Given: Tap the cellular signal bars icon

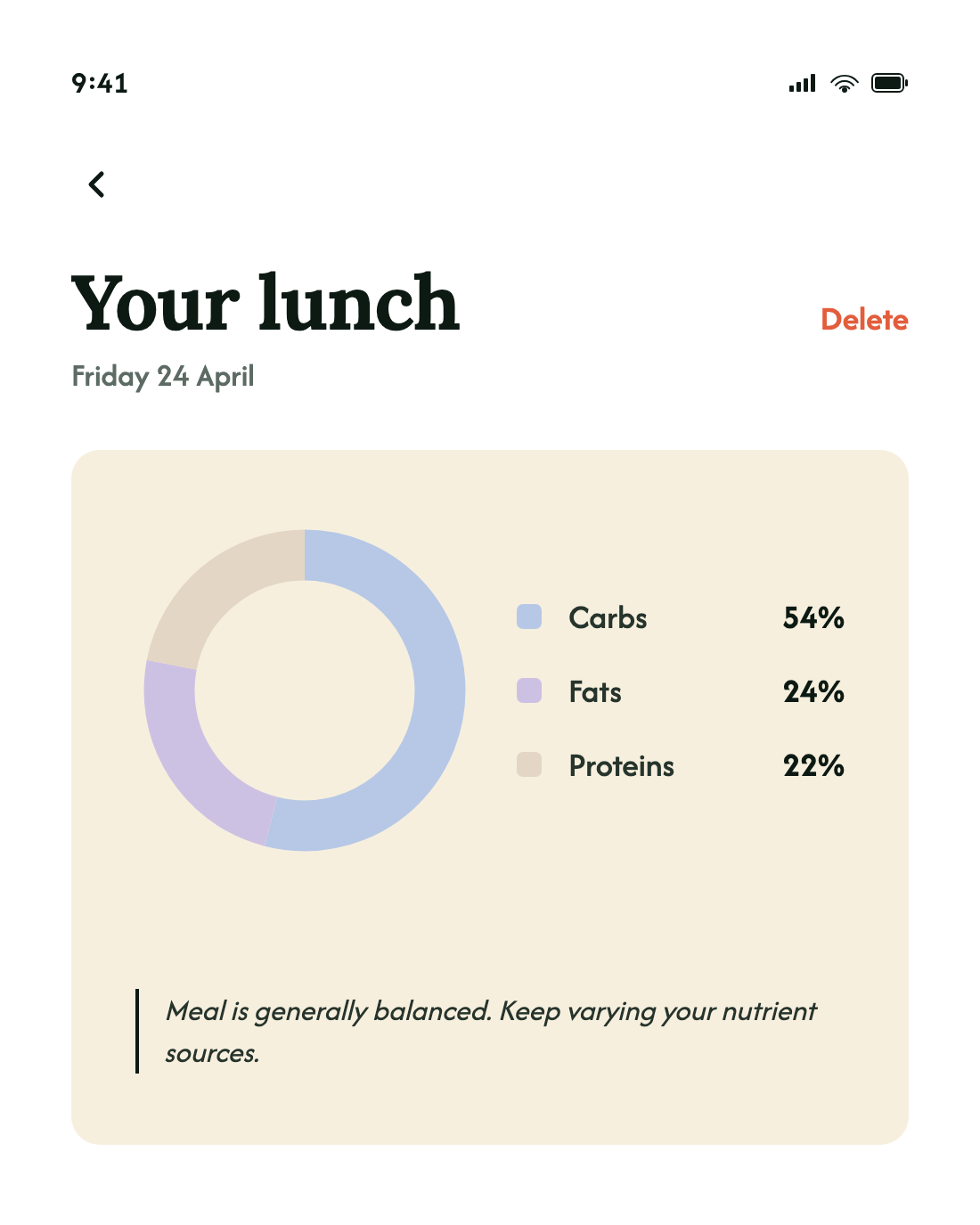Looking at the screenshot, I should 802,84.
